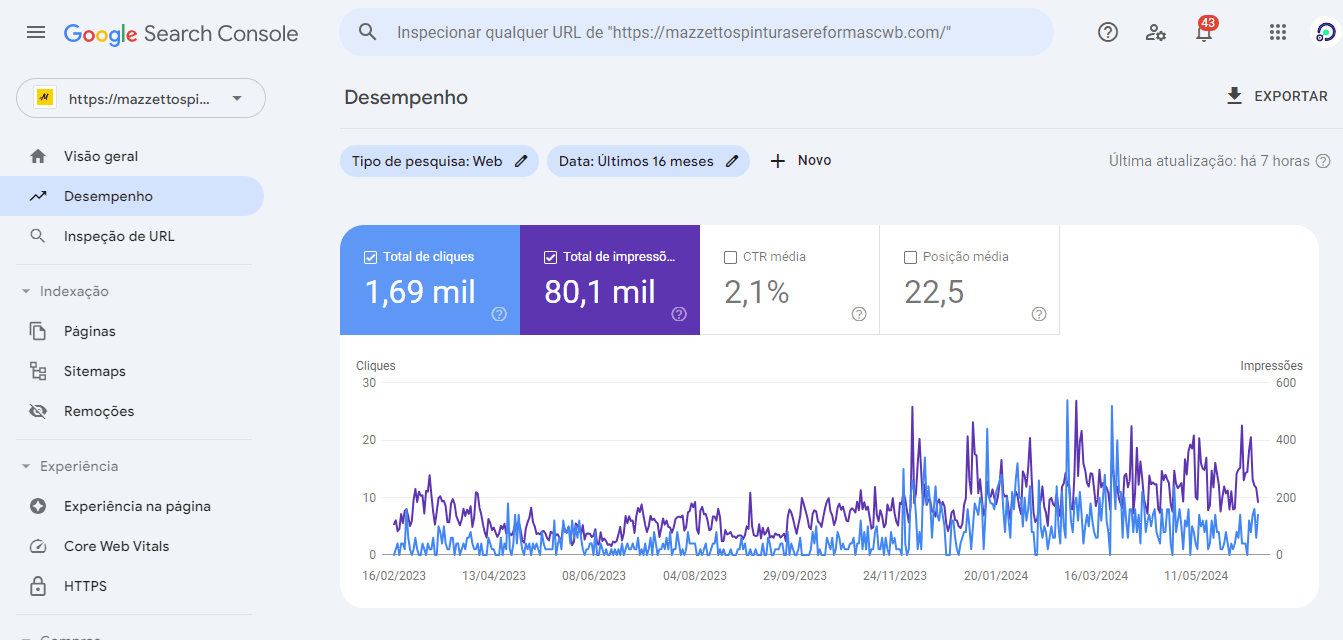Open the hamburger main menu
This screenshot has width=1343, height=640.
click(36, 32)
